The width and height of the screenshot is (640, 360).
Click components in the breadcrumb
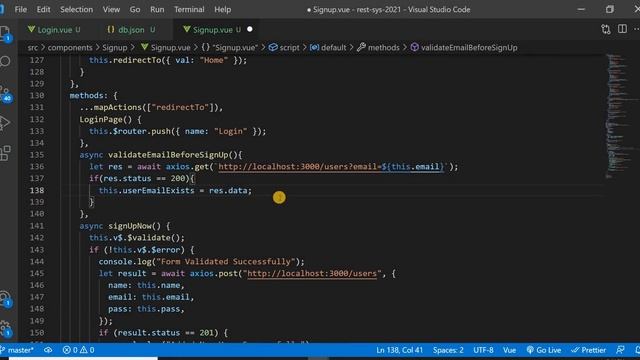point(70,47)
